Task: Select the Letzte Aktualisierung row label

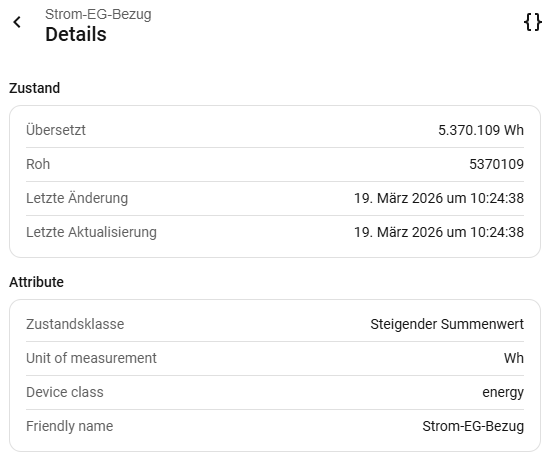Action: 91,232
